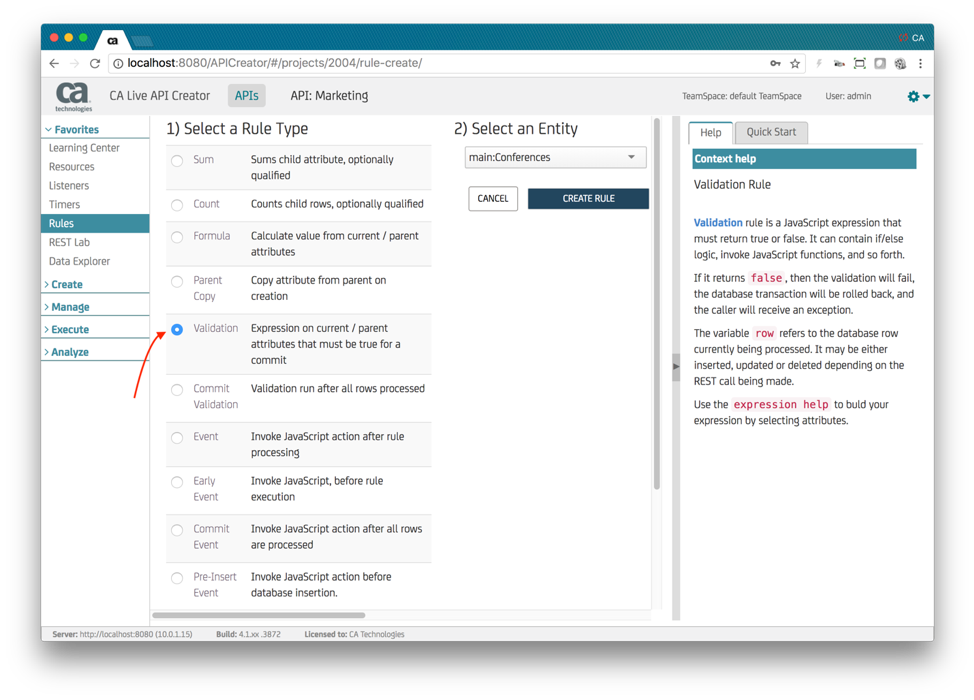Select the Validation radio button

(x=177, y=329)
